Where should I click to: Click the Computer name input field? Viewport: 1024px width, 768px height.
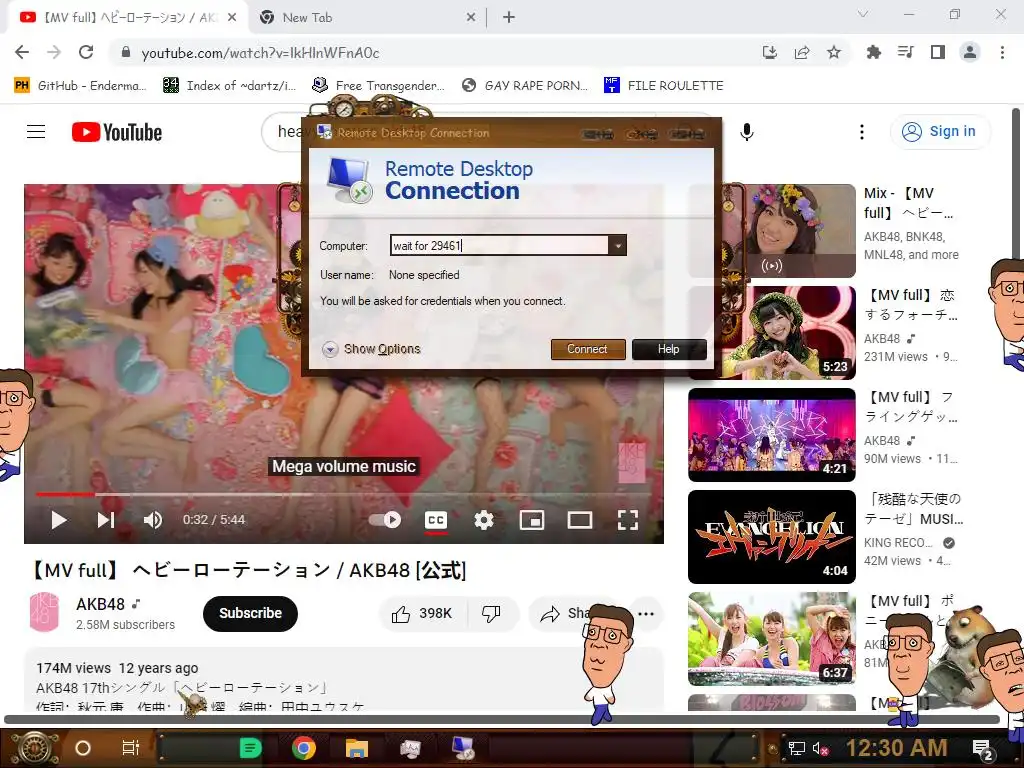[x=500, y=245]
